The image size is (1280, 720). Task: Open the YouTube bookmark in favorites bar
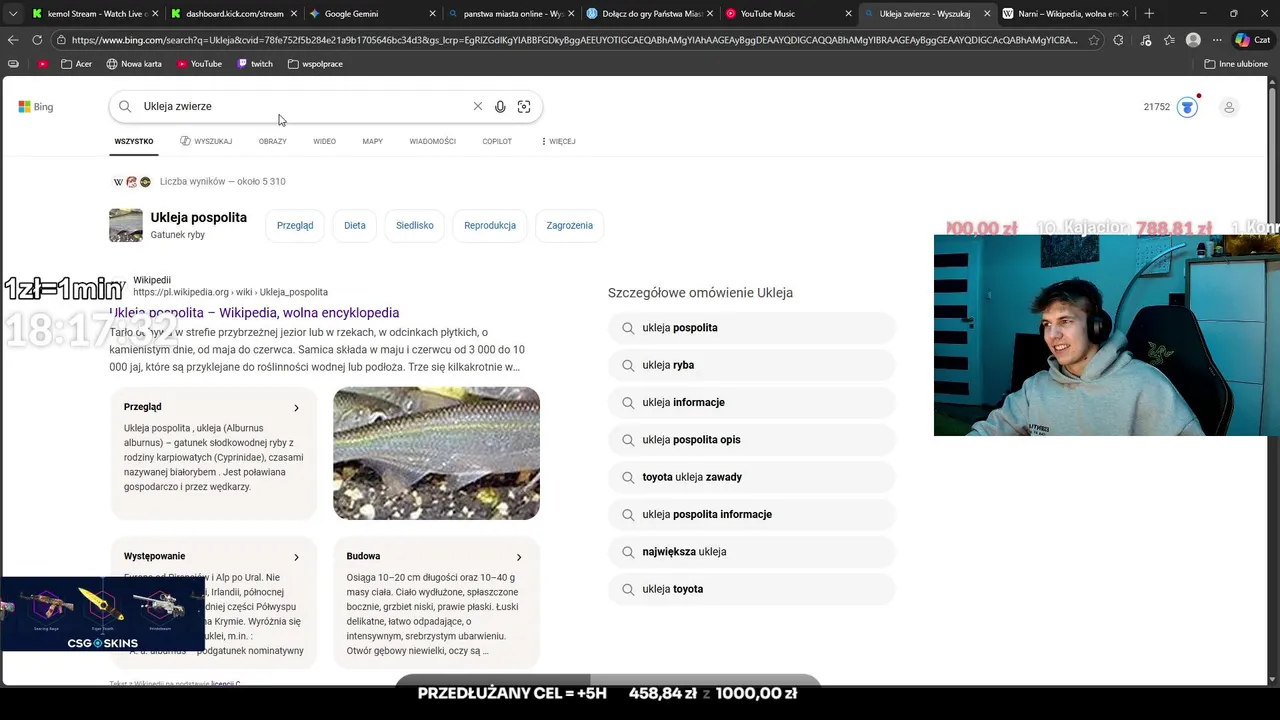click(199, 64)
